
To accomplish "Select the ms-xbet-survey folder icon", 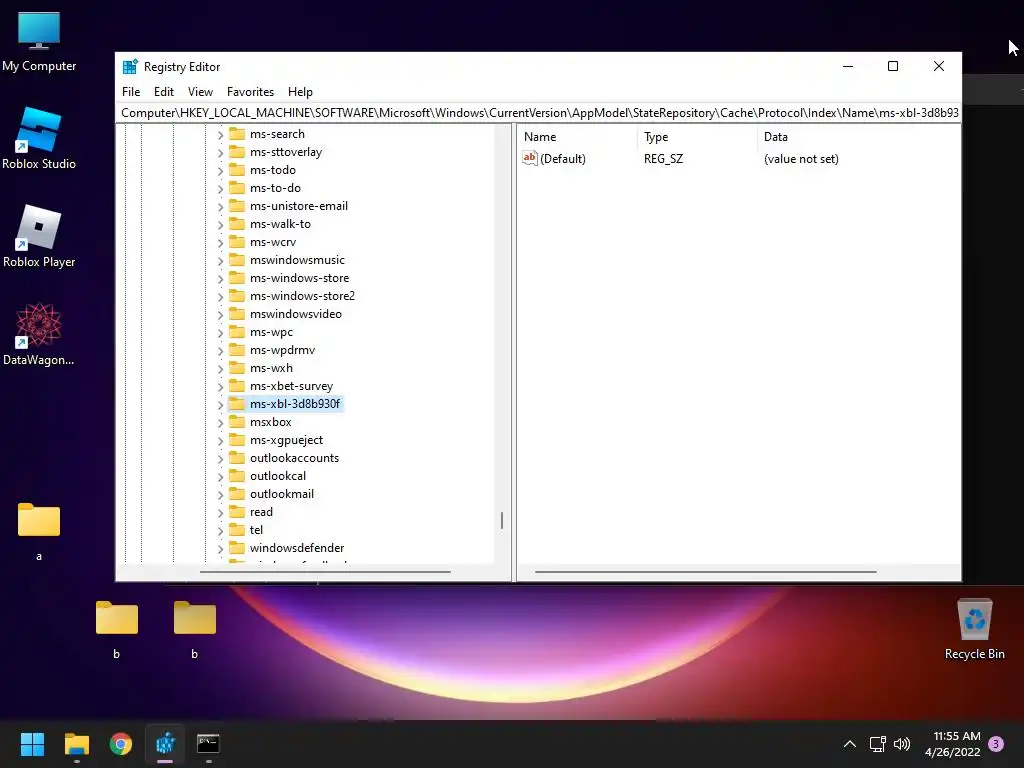I will point(236,386).
